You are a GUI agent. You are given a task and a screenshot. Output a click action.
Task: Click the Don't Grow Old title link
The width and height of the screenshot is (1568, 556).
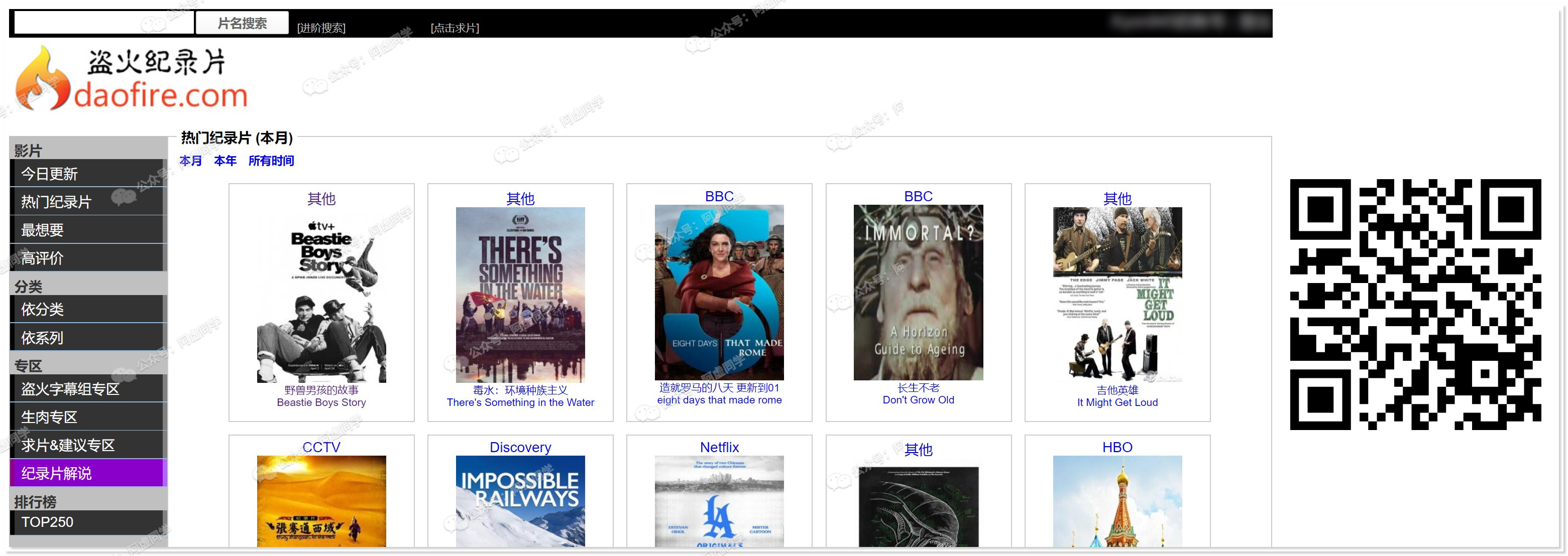(x=918, y=399)
